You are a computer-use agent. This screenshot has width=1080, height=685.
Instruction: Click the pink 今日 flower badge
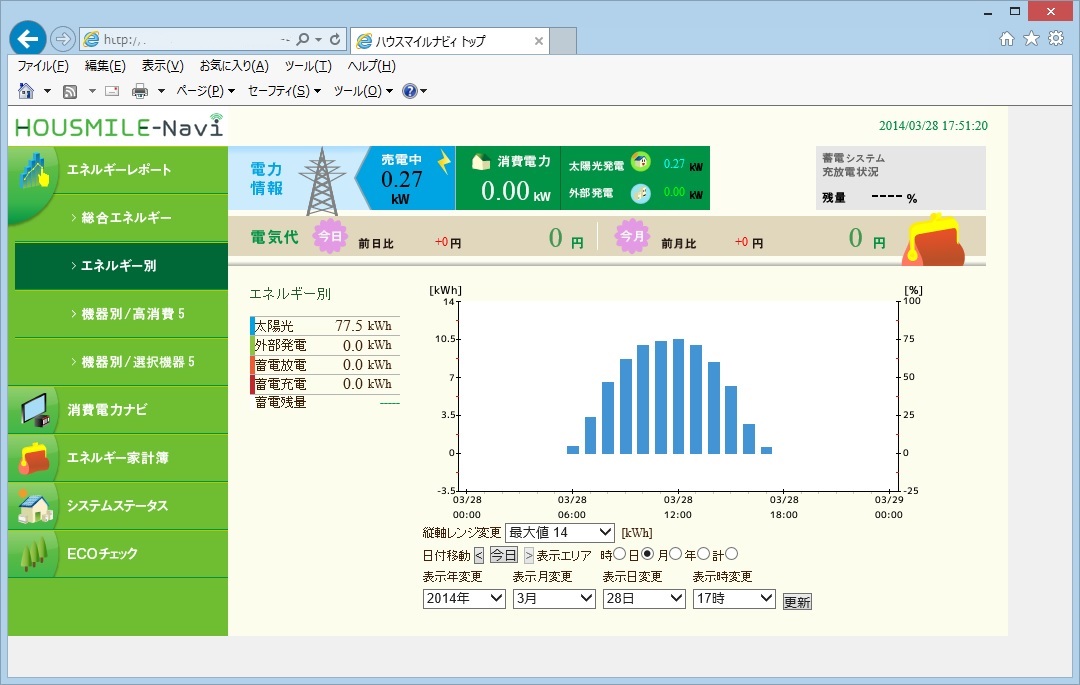[x=329, y=236]
